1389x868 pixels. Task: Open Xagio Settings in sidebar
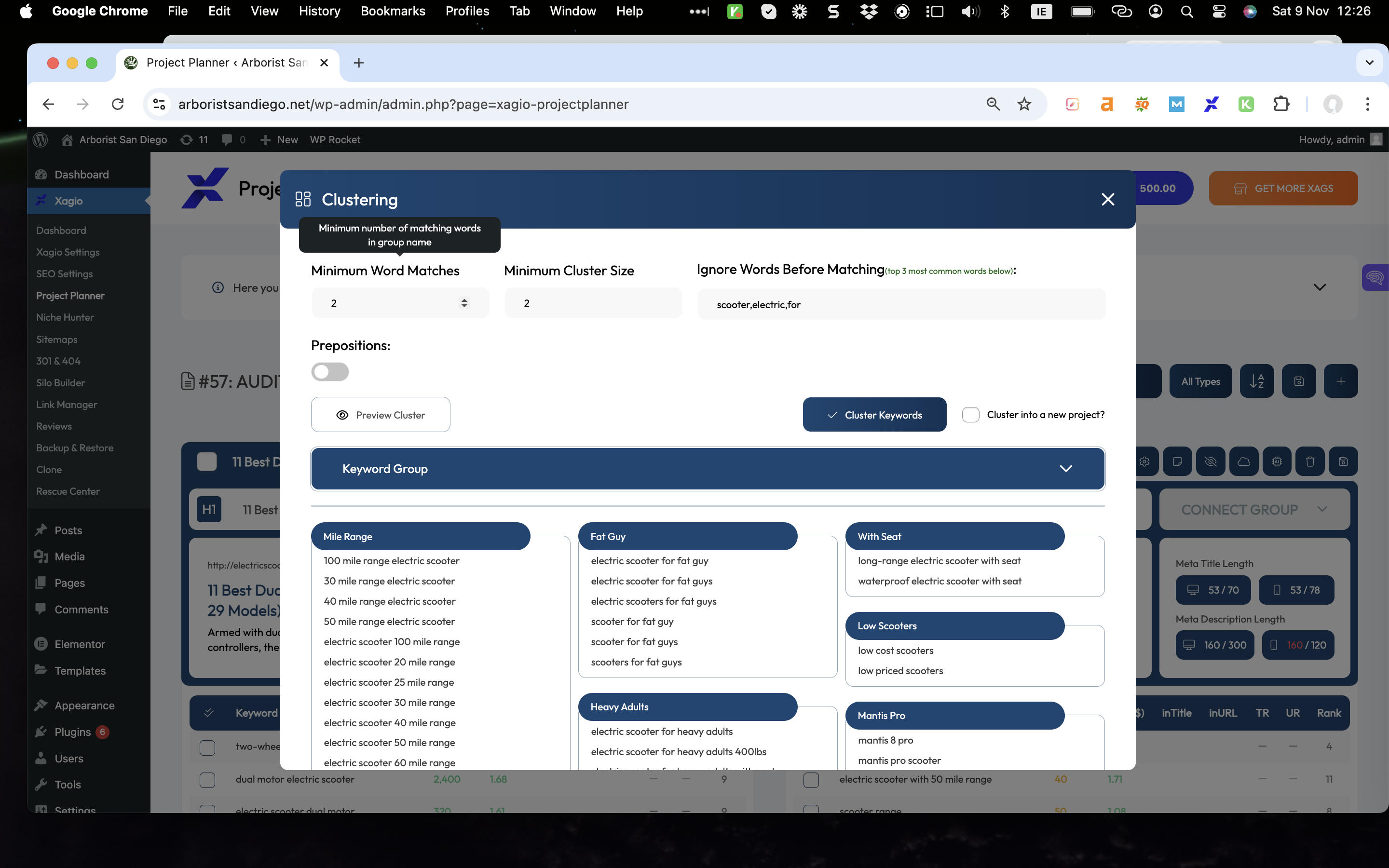coord(68,252)
